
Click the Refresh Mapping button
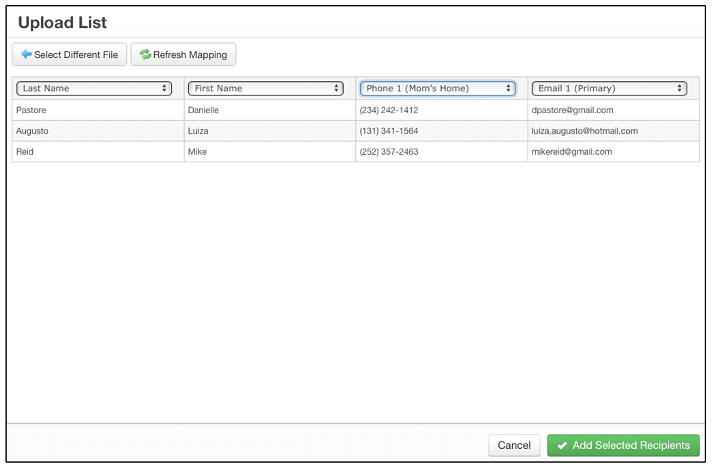coord(183,54)
